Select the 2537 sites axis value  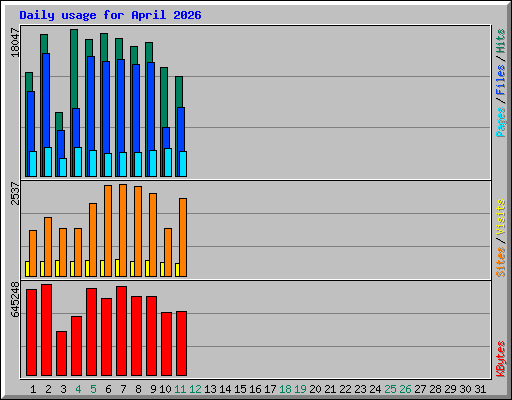pos(15,193)
